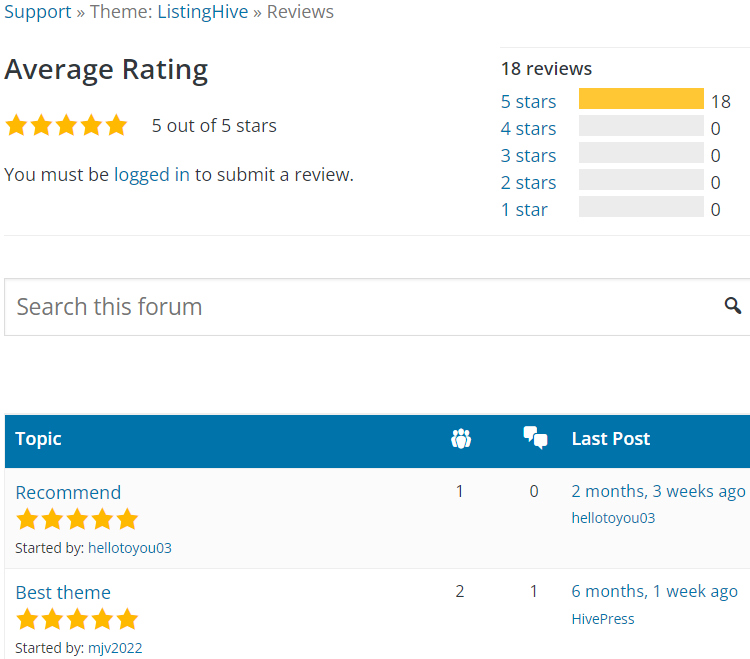The width and height of the screenshot is (750, 659).
Task: Filter reviews by 5 stars
Action: coord(528,101)
